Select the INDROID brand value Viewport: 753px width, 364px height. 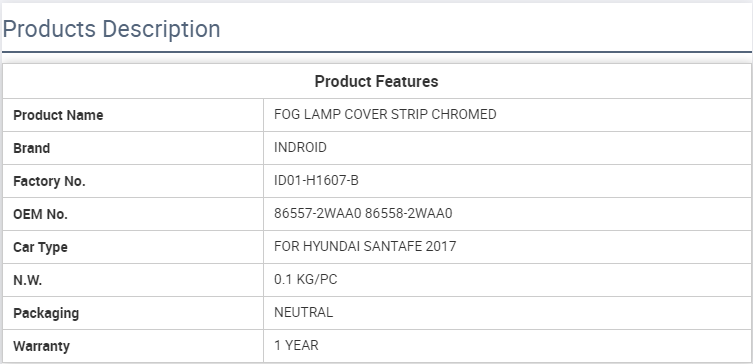pyautogui.click(x=300, y=147)
